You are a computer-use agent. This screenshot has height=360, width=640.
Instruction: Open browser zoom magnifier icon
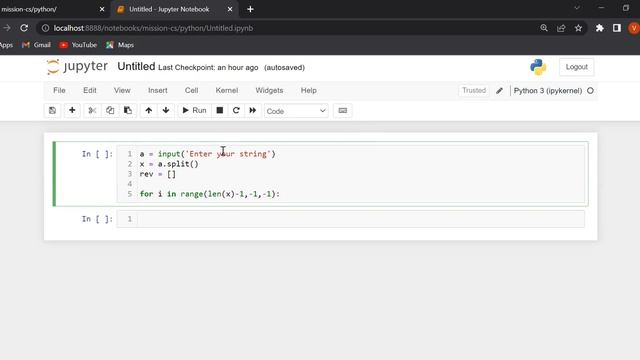point(544,28)
